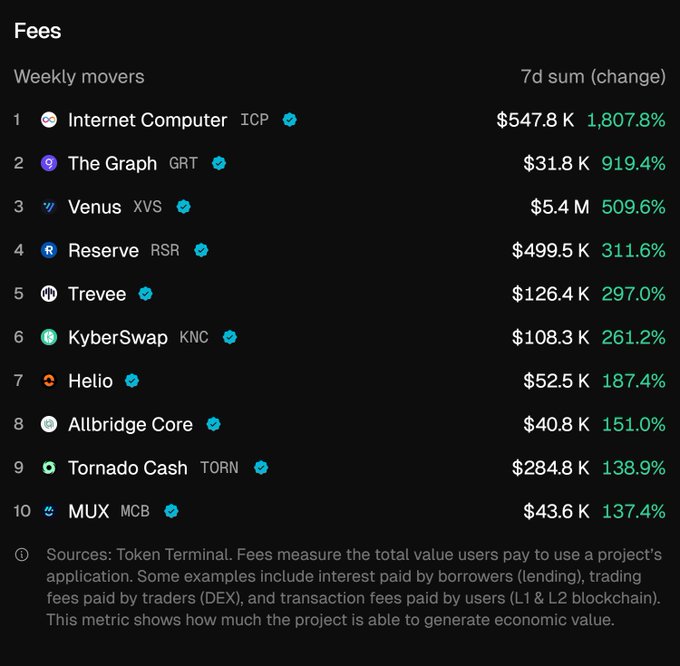
Task: Click The Graph purple logo icon
Action: 48,163
